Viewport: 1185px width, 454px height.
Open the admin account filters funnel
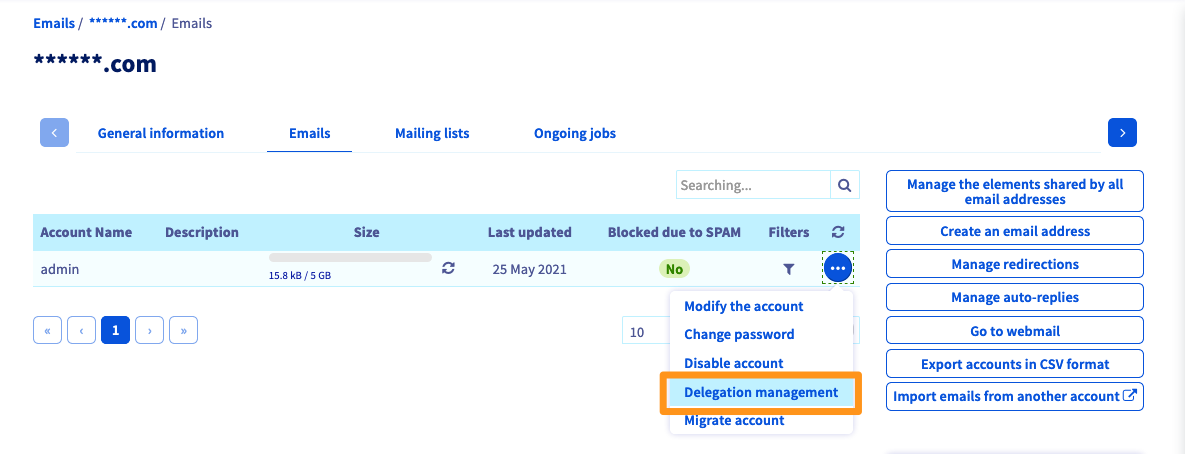[789, 268]
